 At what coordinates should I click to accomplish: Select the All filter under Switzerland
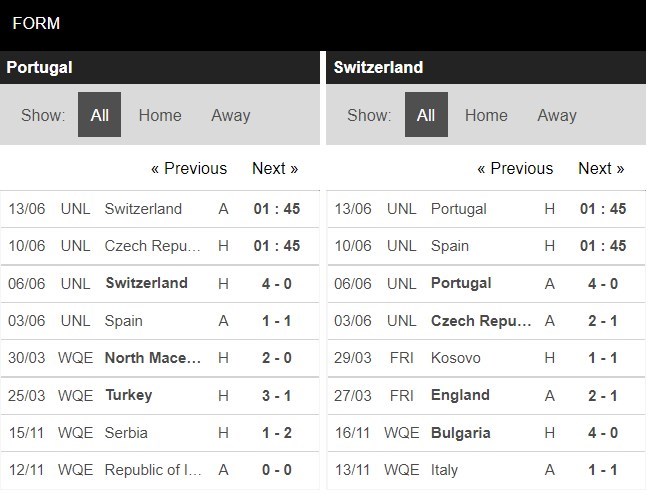(x=426, y=115)
